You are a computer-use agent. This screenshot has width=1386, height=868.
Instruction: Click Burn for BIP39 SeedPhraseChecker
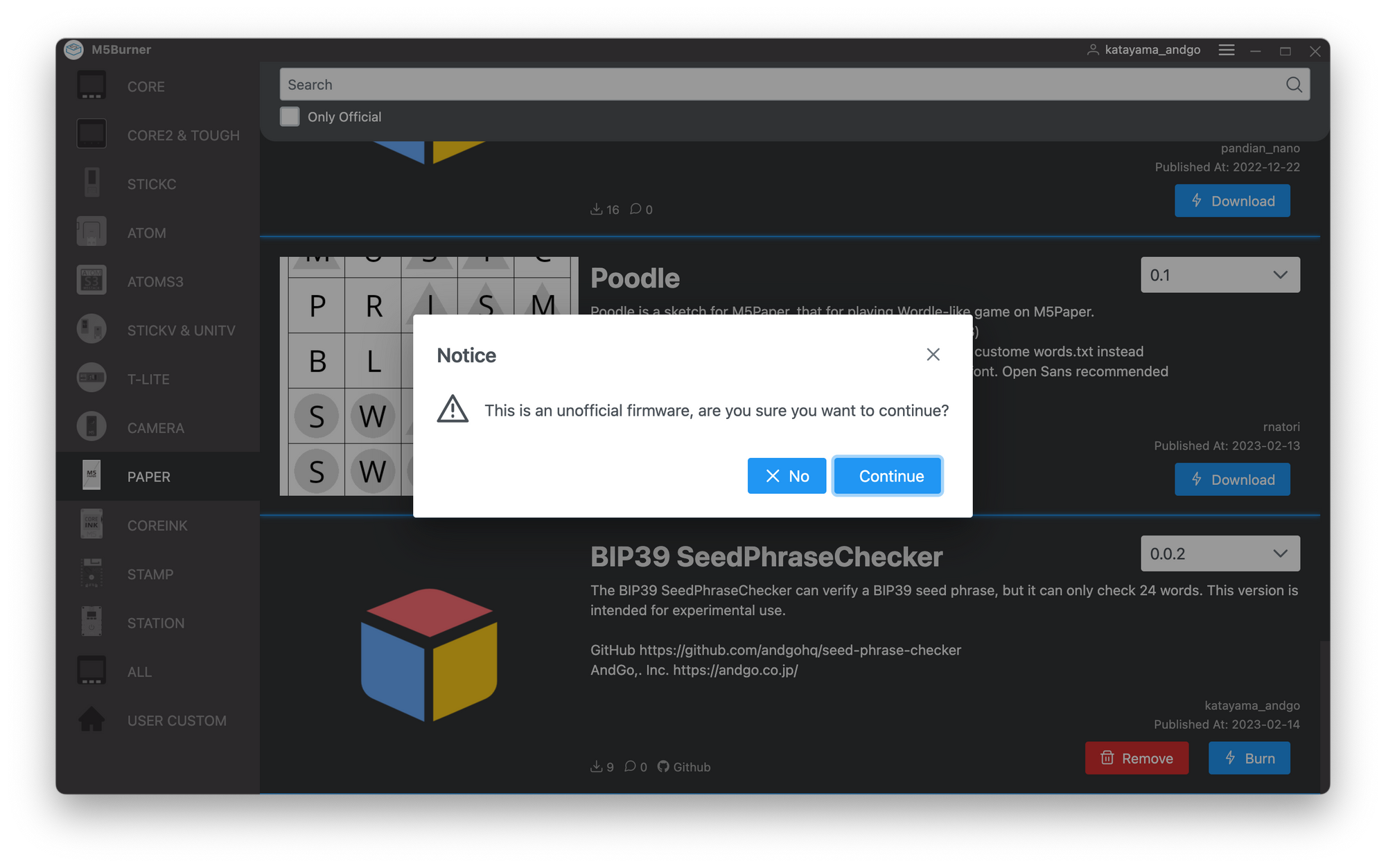(1249, 758)
